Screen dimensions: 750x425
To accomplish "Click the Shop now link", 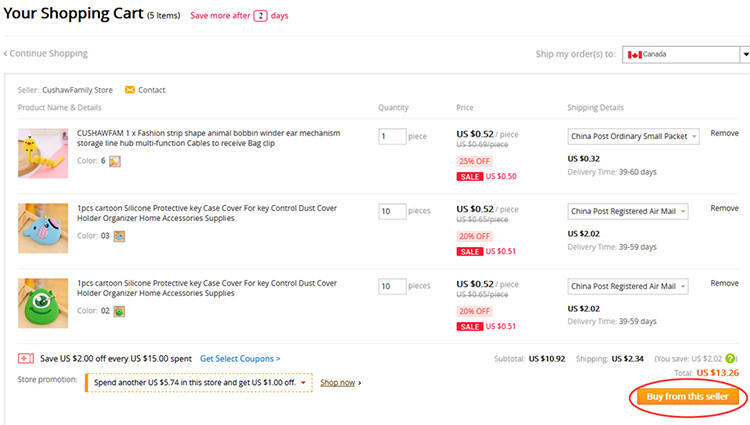I will (x=340, y=383).
